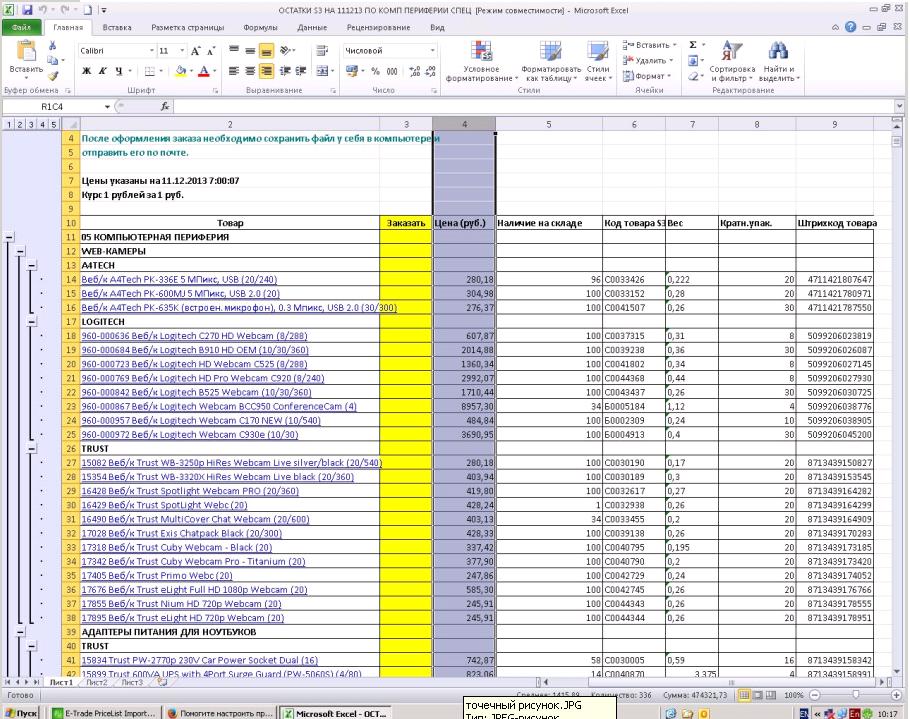Click outline level 1 button
The width and height of the screenshot is (910, 719).
(9, 124)
